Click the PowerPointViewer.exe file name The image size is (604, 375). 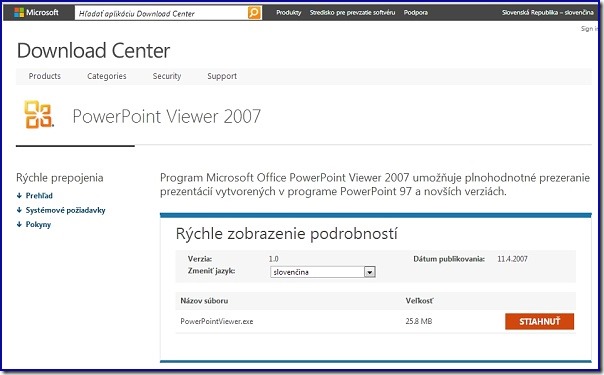[217, 321]
